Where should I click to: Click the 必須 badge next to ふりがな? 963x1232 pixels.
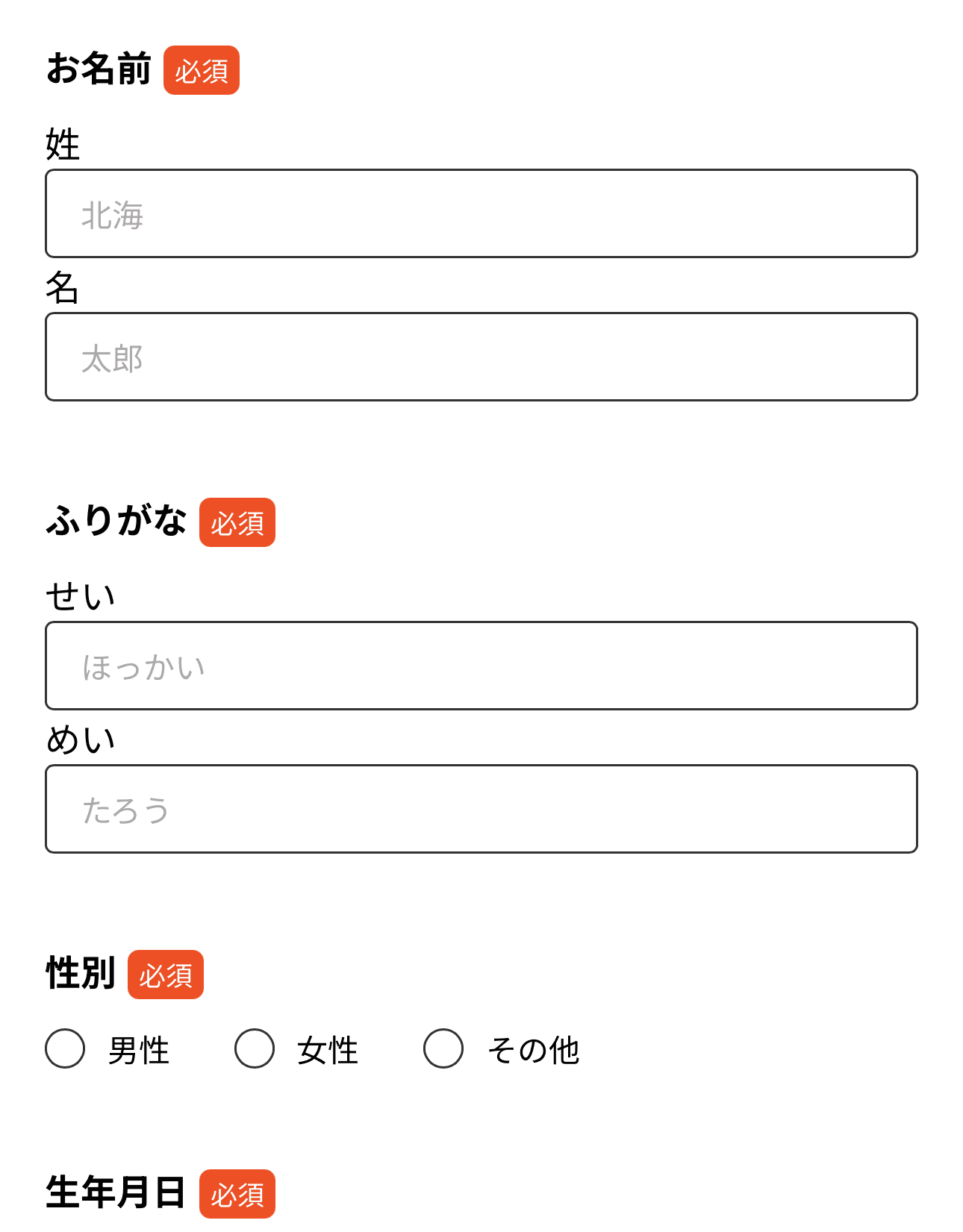237,524
